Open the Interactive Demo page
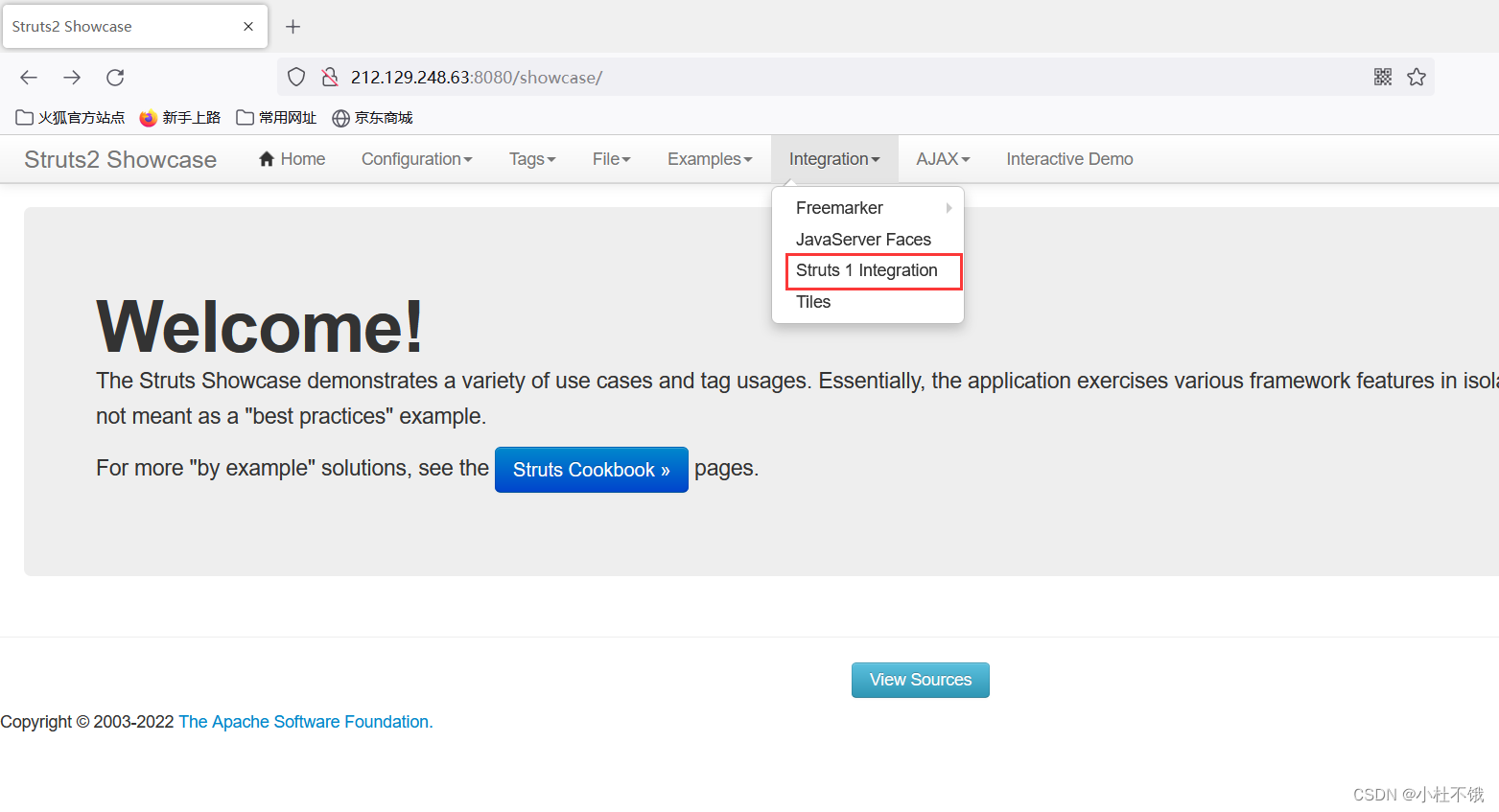Screen dimensions: 1499x812 pyautogui.click(x=1069, y=159)
